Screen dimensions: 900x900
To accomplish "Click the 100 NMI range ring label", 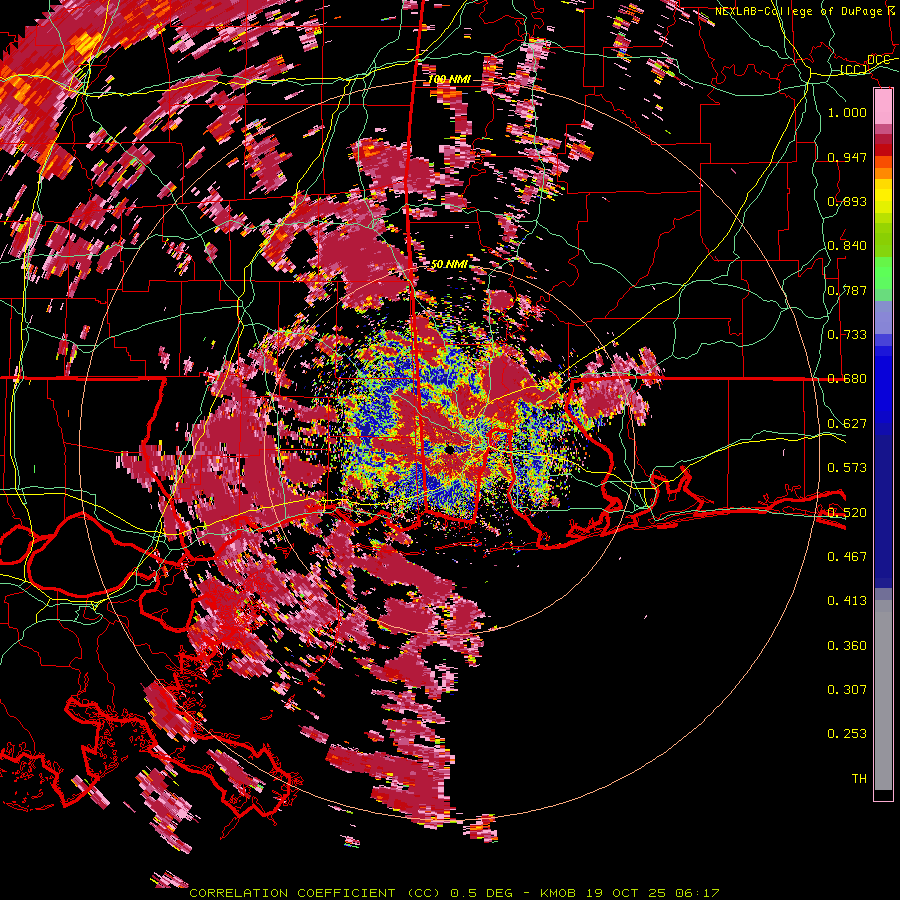I will point(449,79).
